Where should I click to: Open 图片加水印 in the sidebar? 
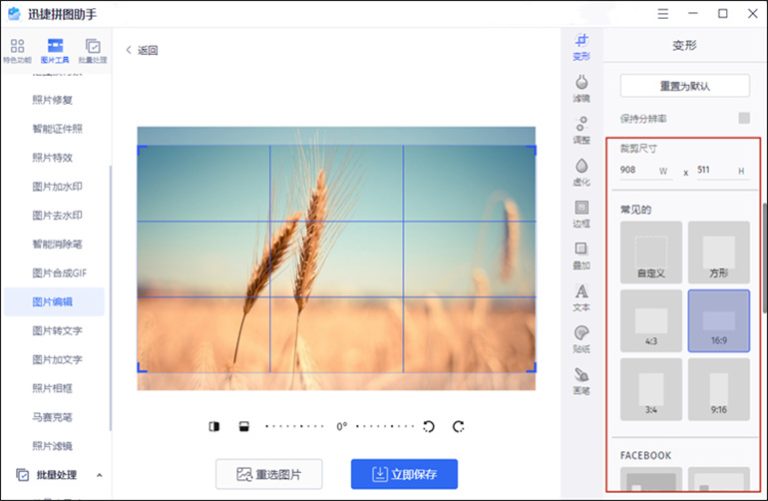tap(56, 186)
